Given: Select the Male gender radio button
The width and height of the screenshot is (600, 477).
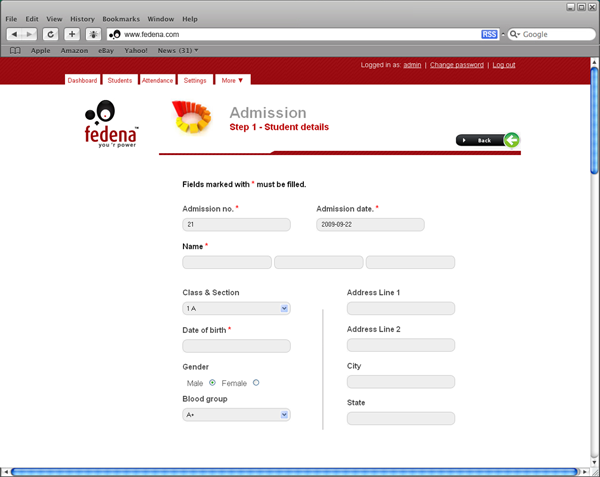Looking at the screenshot, I should (x=212, y=383).
